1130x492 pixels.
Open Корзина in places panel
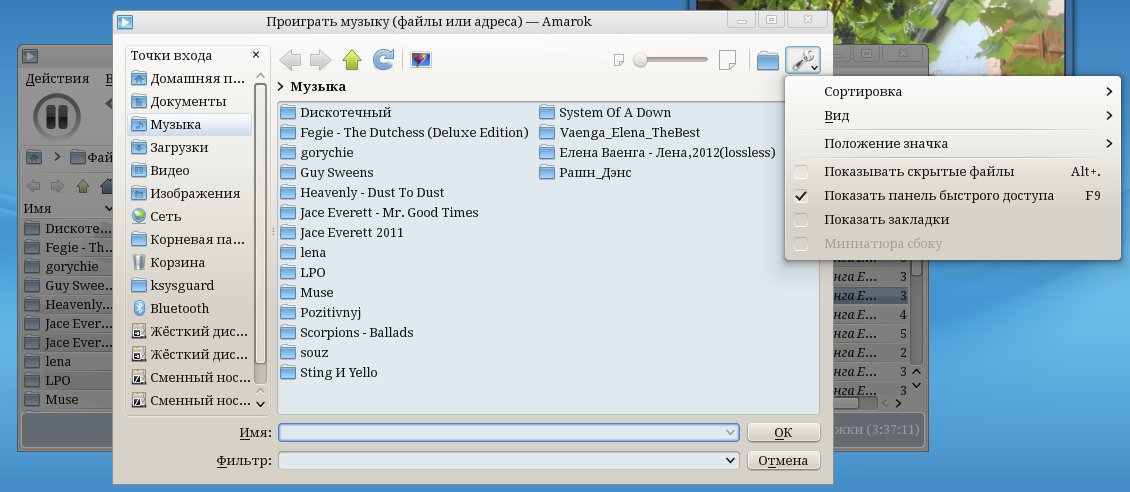click(x=190, y=262)
